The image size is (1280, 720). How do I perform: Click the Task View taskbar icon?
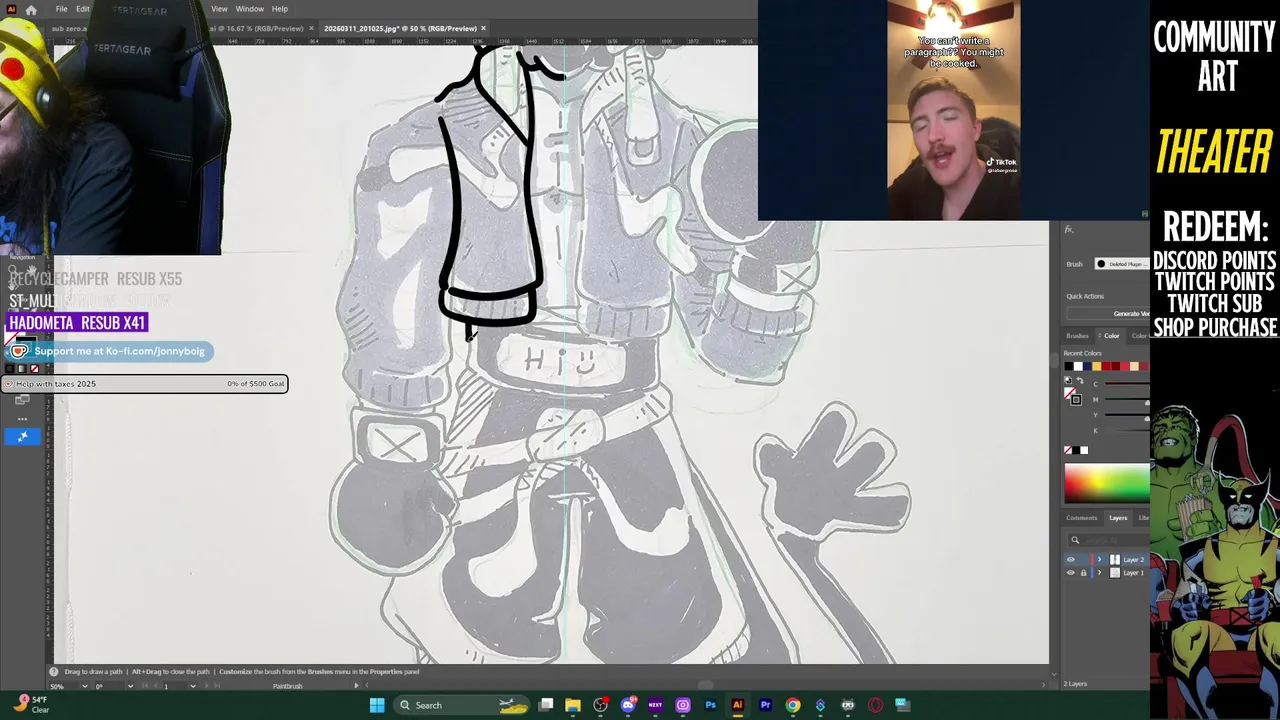coord(546,705)
